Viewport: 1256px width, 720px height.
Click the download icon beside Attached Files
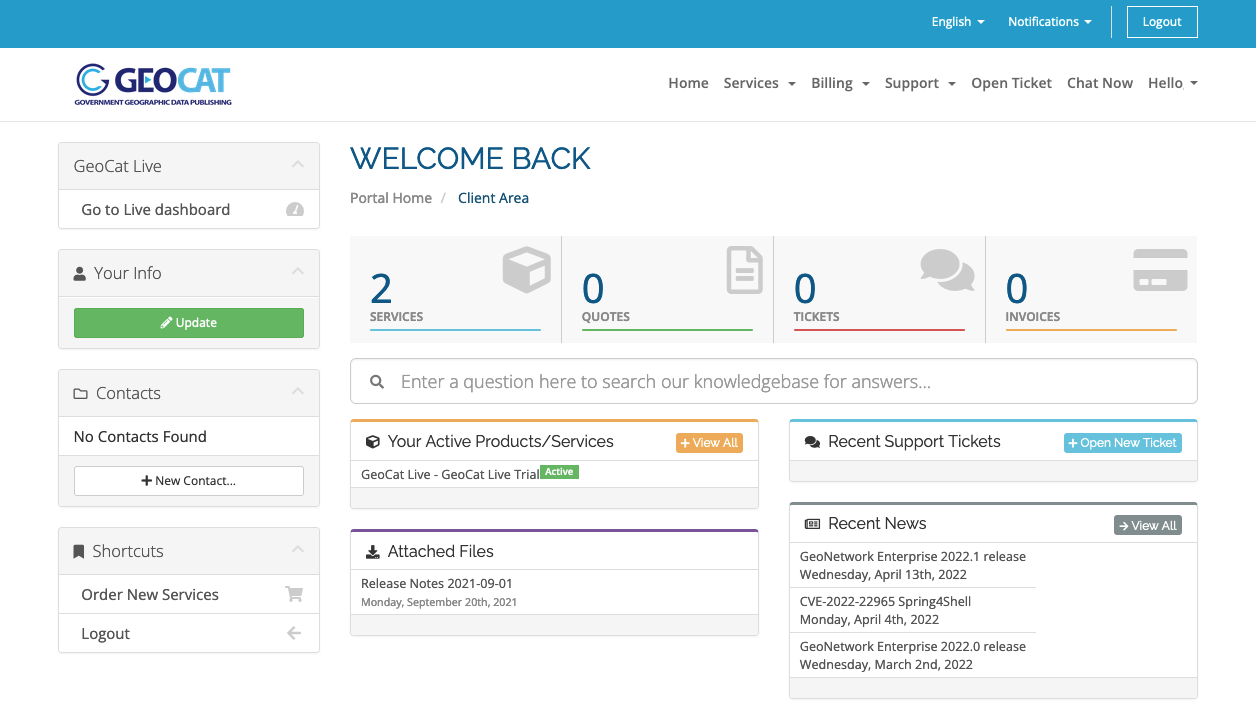pos(373,552)
